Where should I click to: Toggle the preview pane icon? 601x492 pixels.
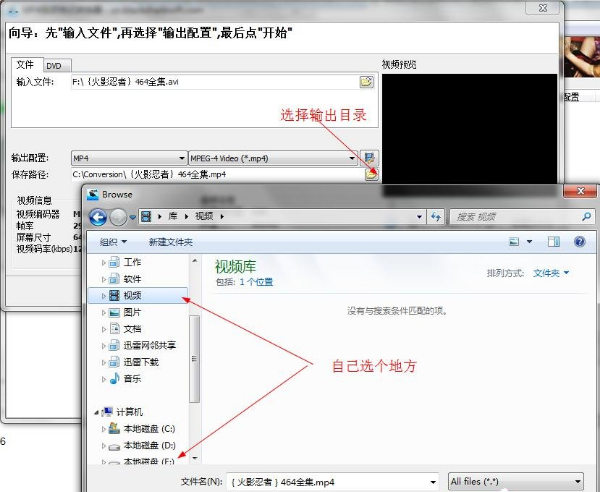tap(553, 241)
